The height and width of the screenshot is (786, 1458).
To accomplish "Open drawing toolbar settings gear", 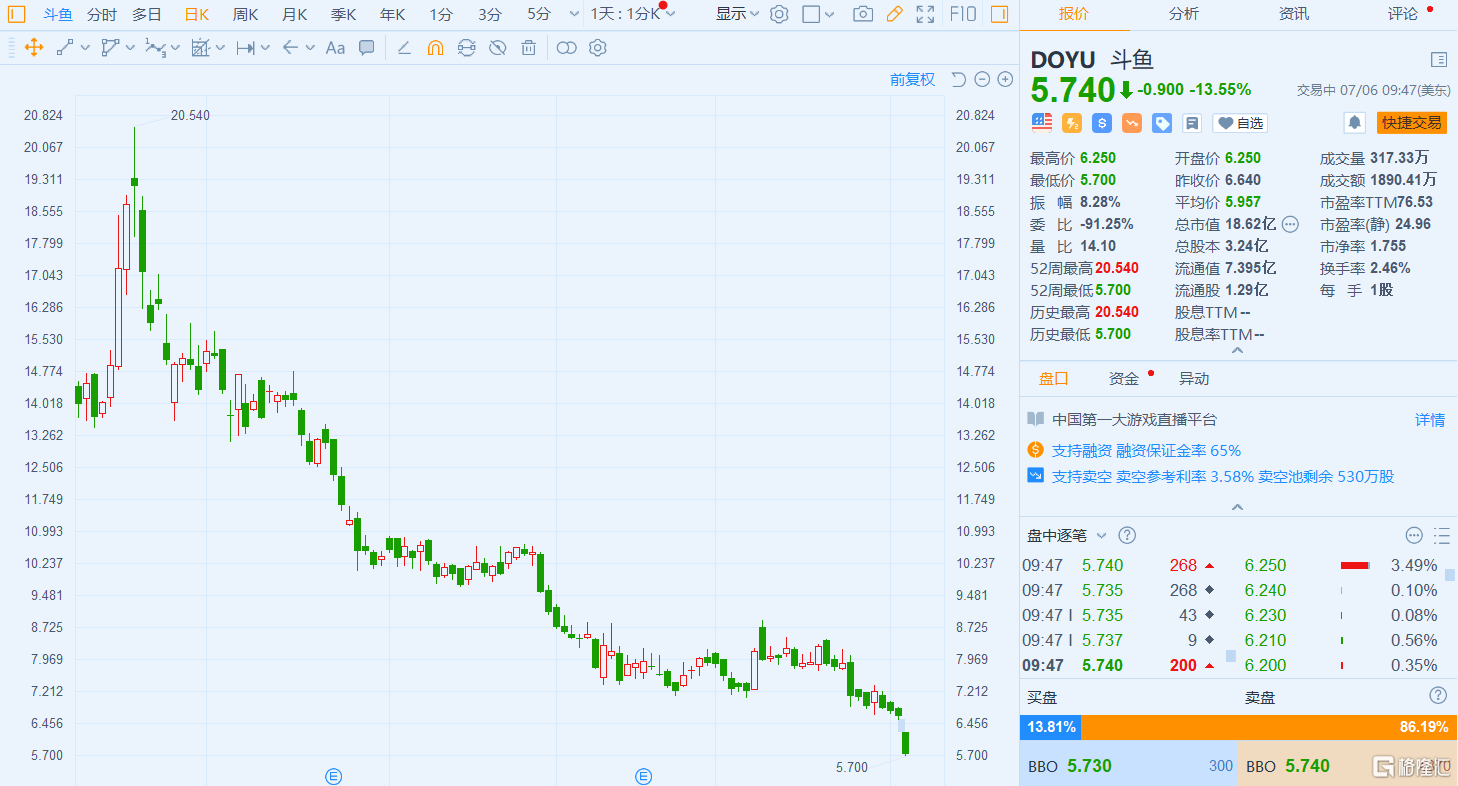I will pos(598,47).
